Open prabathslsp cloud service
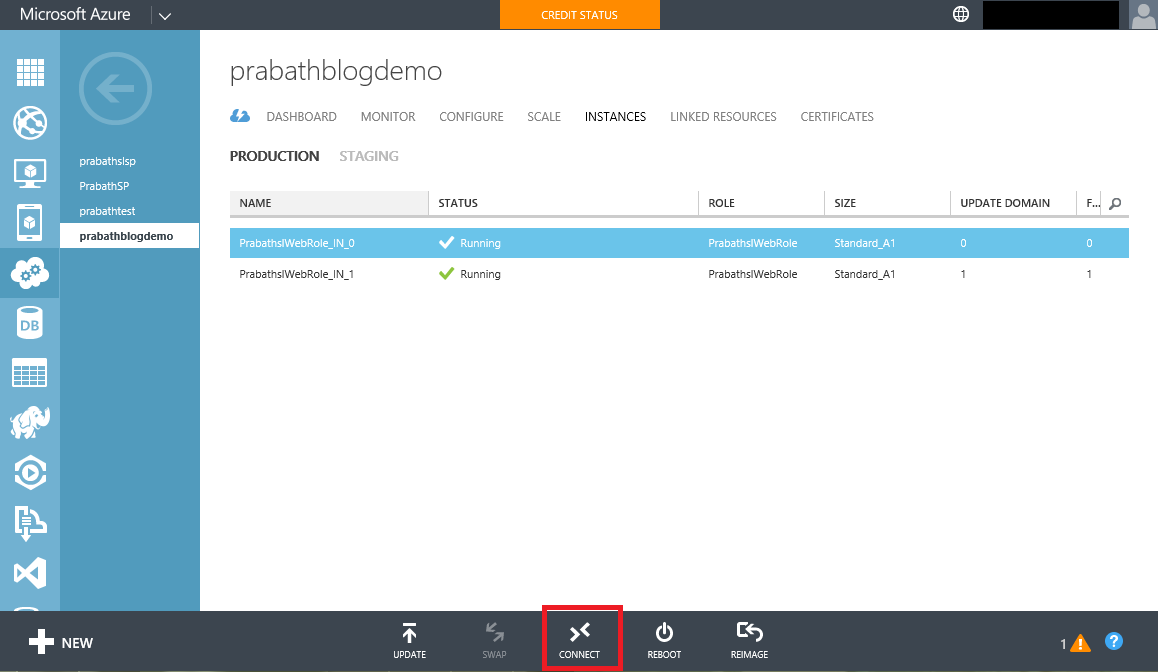The height and width of the screenshot is (672, 1158). 108,161
